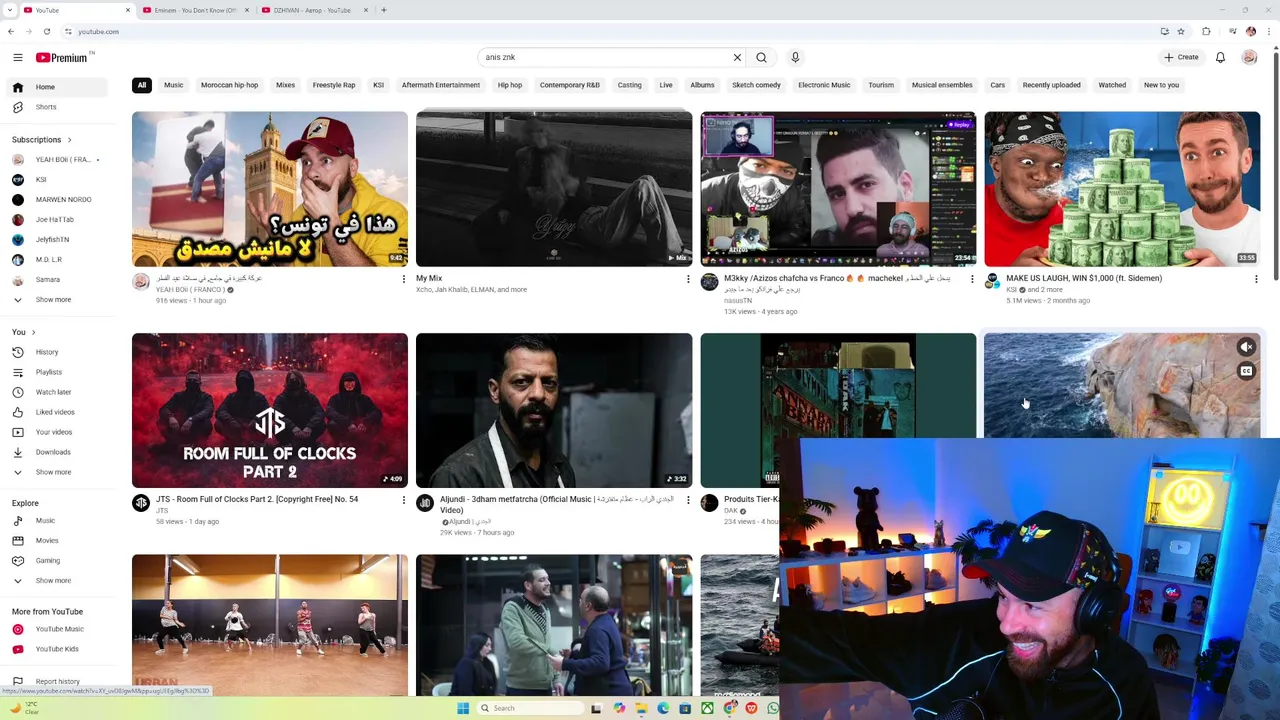The image size is (1280, 720).
Task: Open more options for the My Mix video
Action: (x=687, y=279)
